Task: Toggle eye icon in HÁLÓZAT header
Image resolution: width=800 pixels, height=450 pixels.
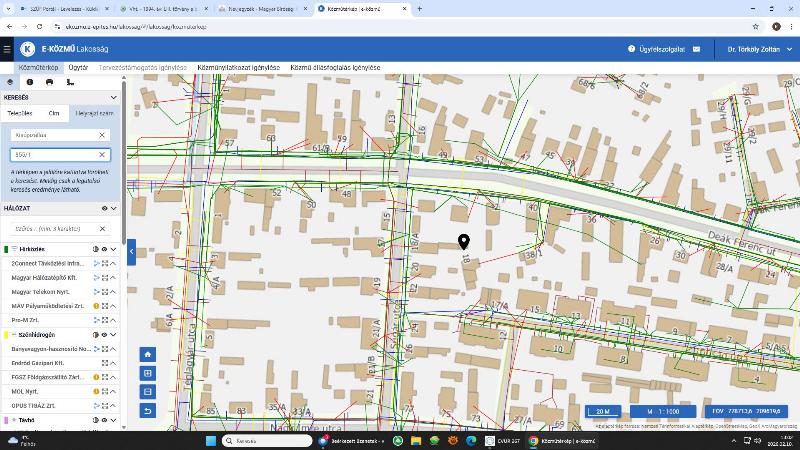Action: point(104,209)
